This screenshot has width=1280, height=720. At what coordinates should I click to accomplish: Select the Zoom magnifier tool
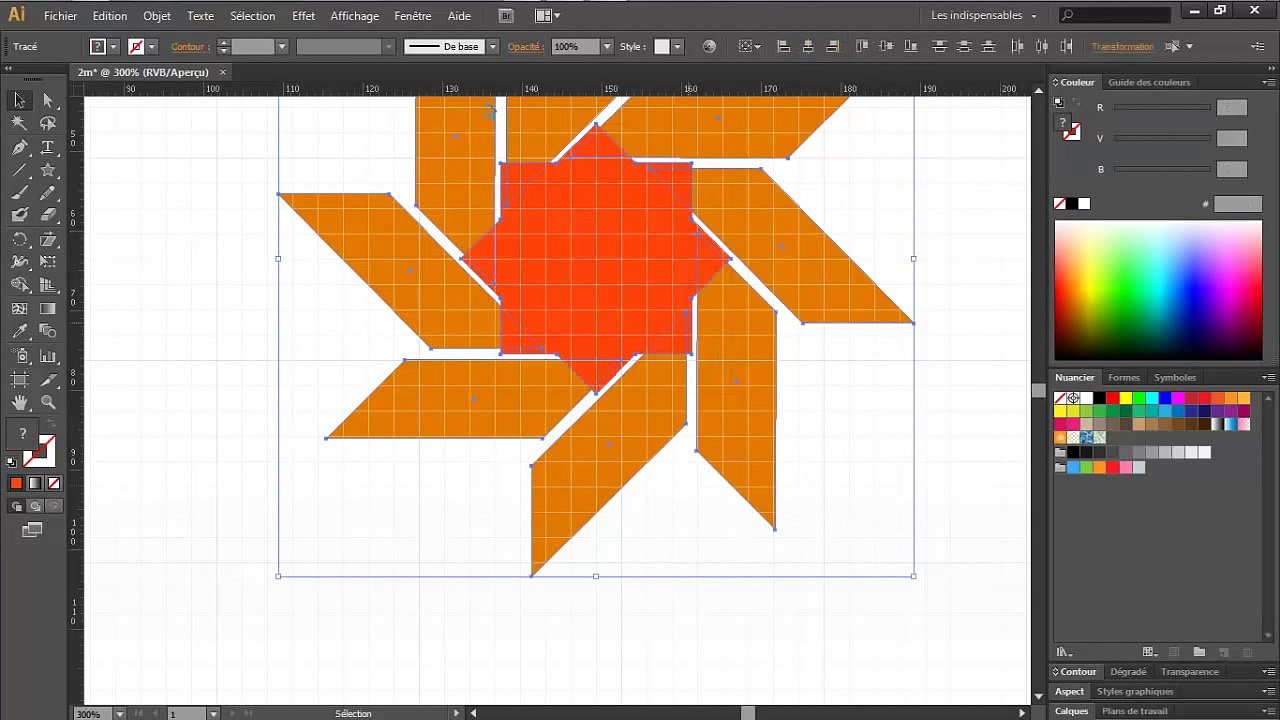[x=48, y=402]
